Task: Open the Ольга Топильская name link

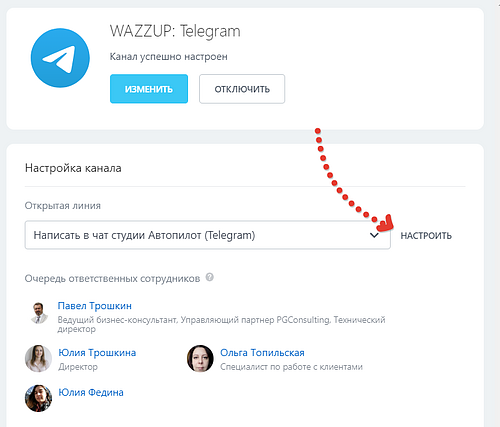Action: click(x=262, y=352)
